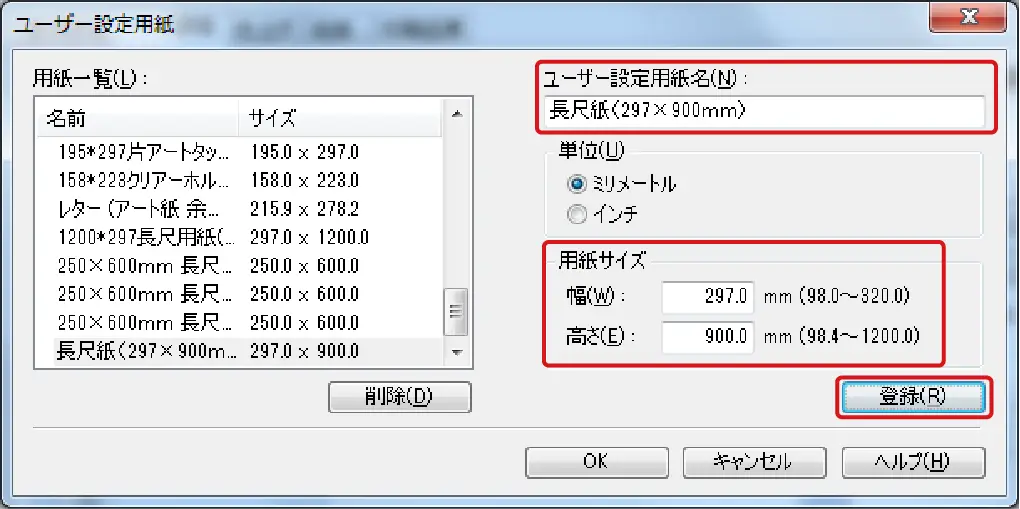Click the paper list scrollbar up arrow

point(457,115)
